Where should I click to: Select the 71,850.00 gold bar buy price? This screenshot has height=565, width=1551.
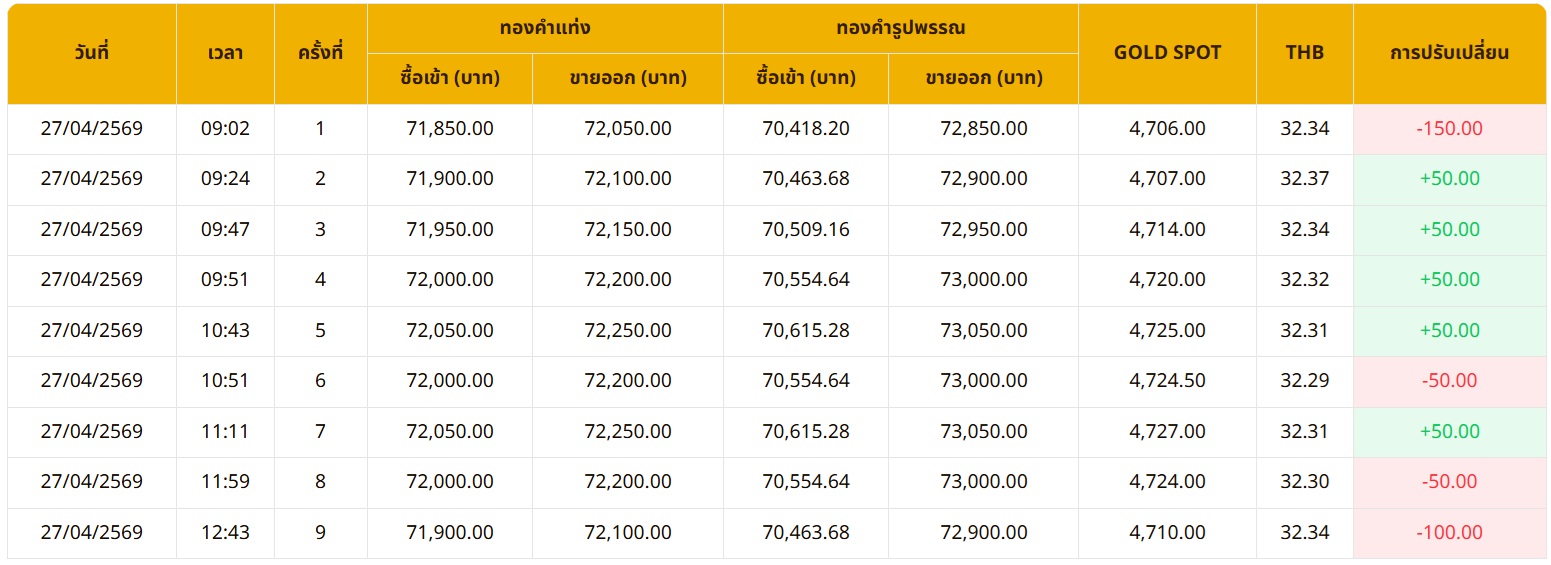(x=450, y=129)
